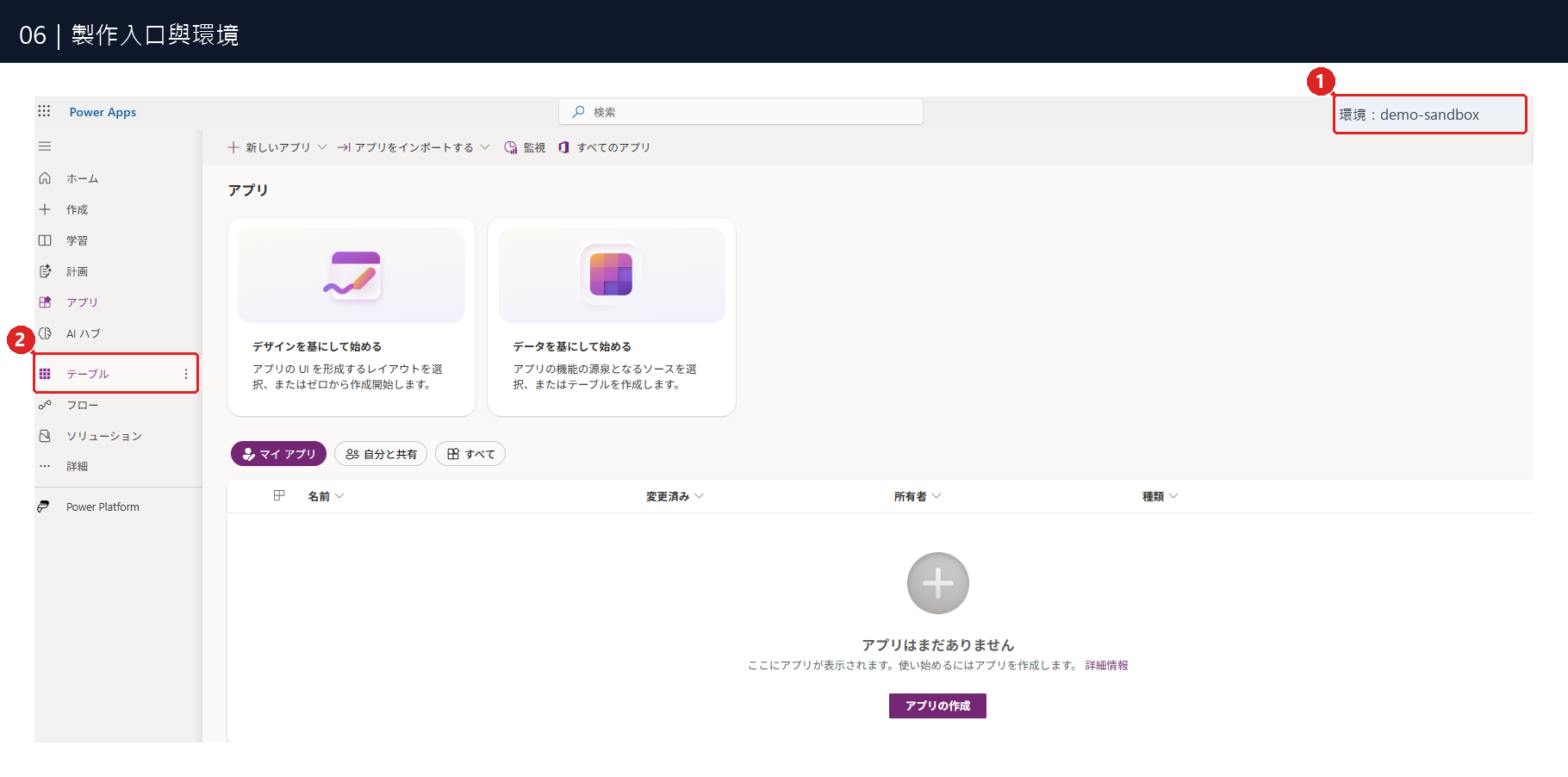1568x777 pixels.
Task: Open the 詳細情報 link
Action: [x=1106, y=665]
